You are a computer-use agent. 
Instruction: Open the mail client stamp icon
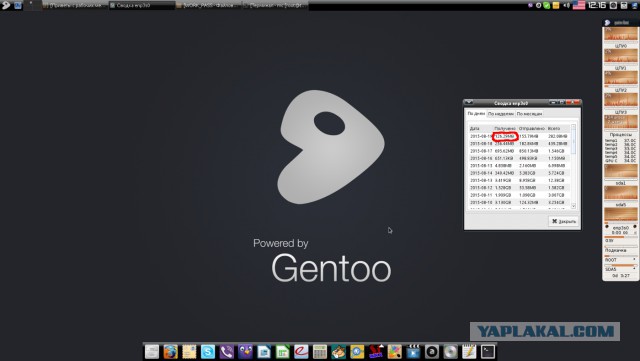tap(189, 352)
